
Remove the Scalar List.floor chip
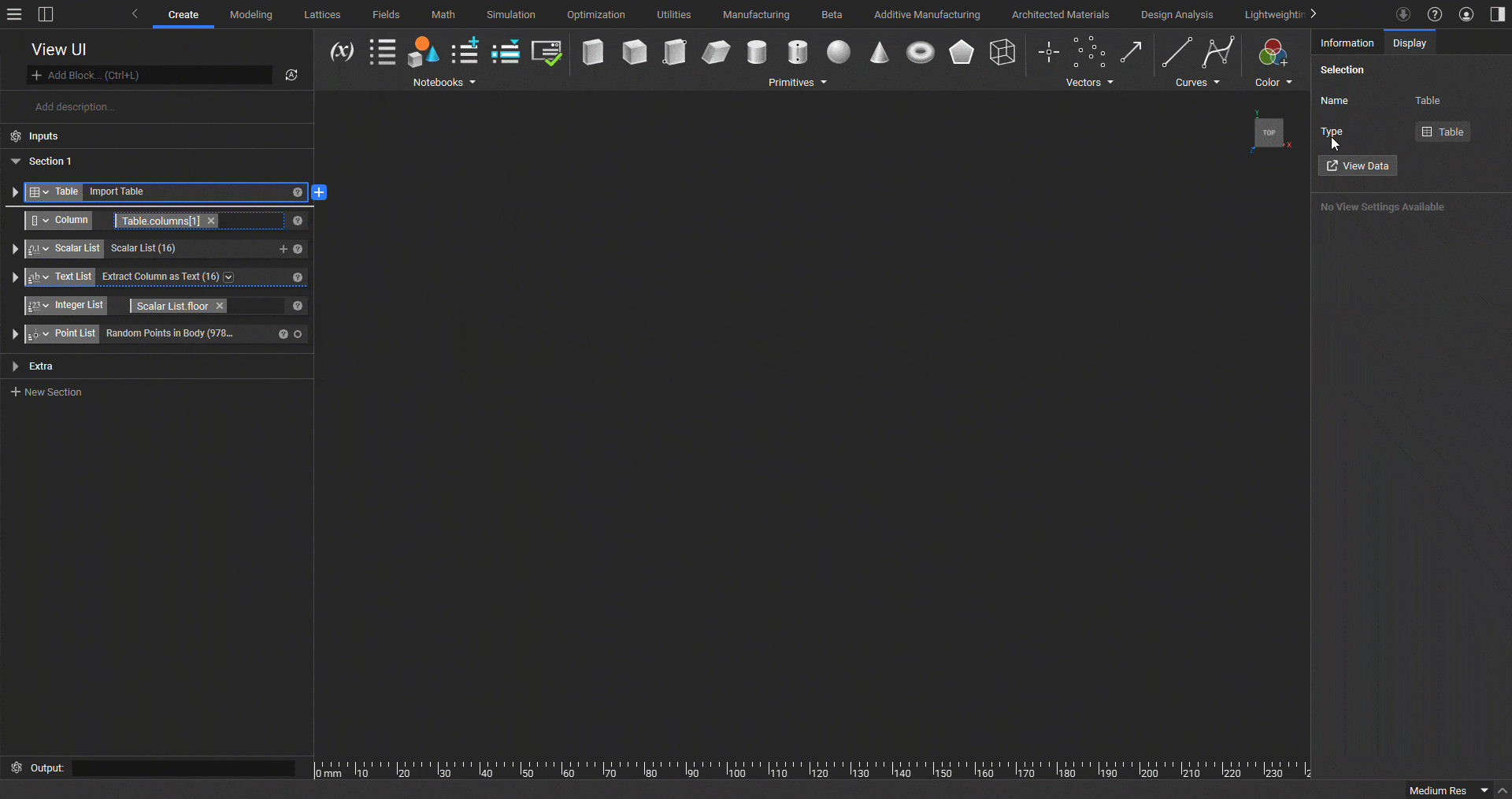click(220, 307)
